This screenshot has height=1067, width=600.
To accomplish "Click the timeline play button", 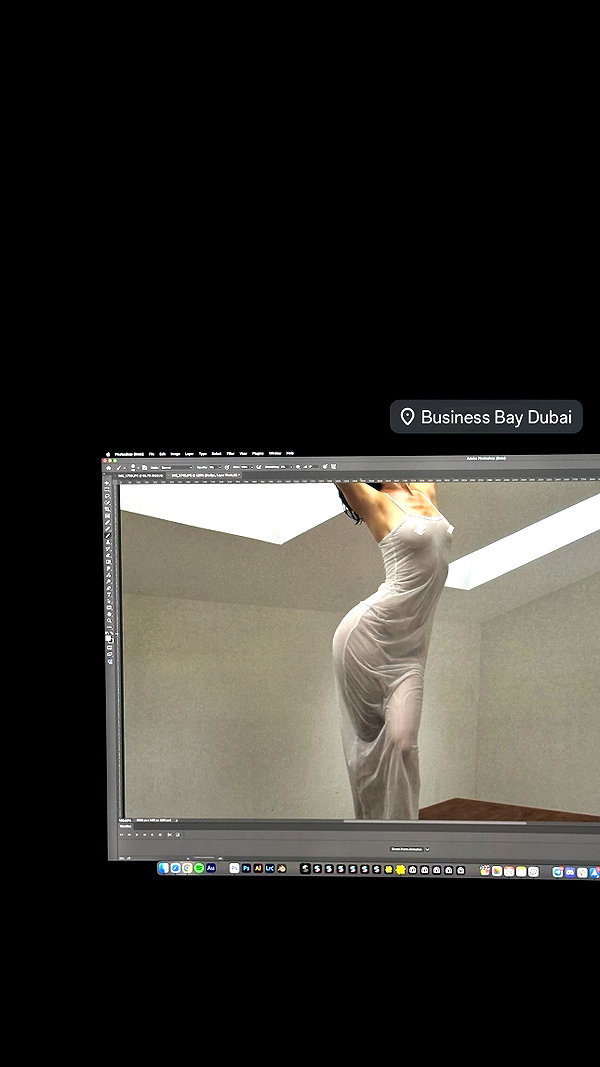I will (137, 835).
